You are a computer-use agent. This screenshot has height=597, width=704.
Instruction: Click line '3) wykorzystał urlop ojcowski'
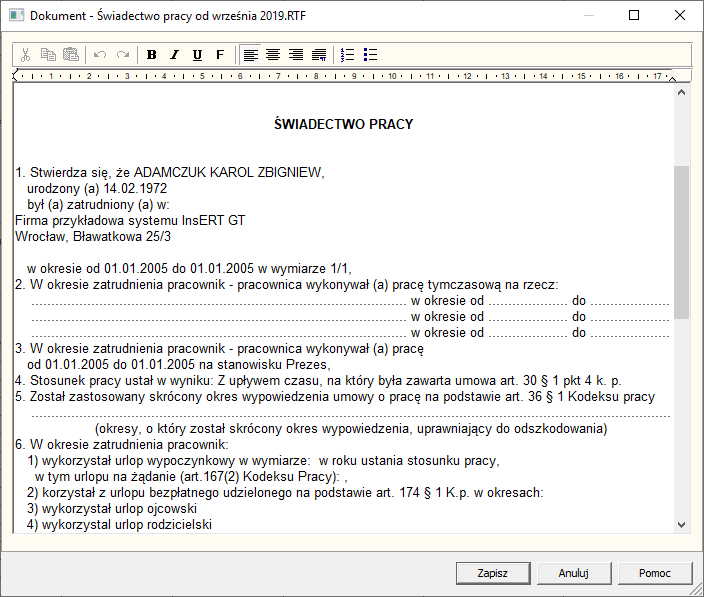coord(112,509)
